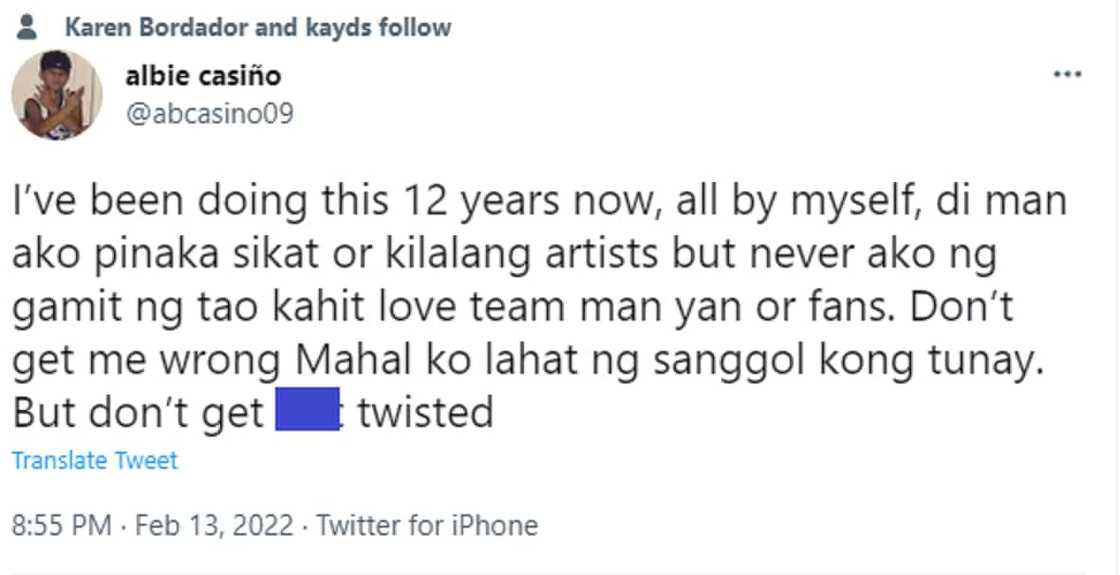Viewport: 1120px width, 575px height.
Task: Click the Feb 13, 2022 date
Action: (214, 525)
